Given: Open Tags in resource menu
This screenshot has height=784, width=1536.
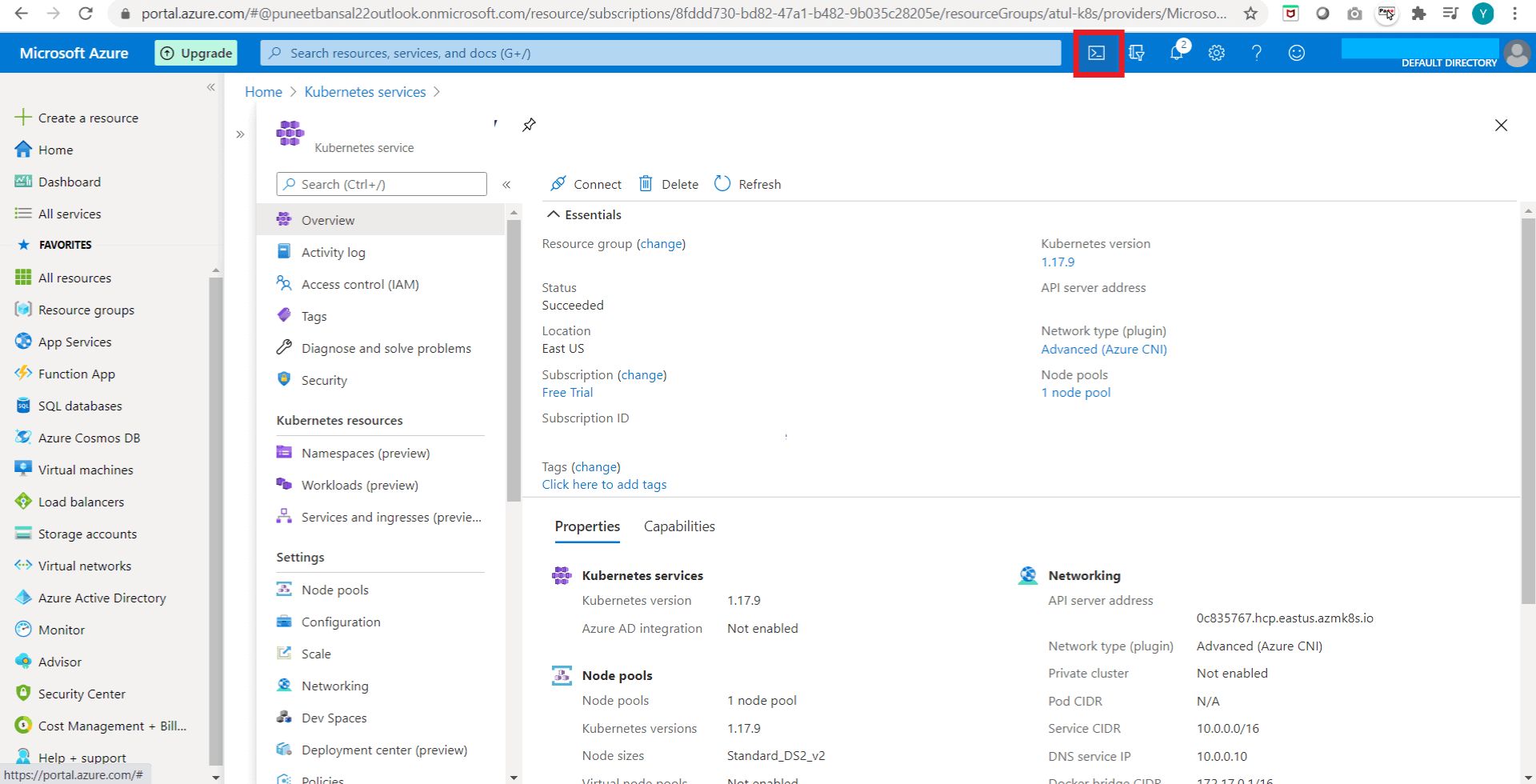Looking at the screenshot, I should [301, 316].
